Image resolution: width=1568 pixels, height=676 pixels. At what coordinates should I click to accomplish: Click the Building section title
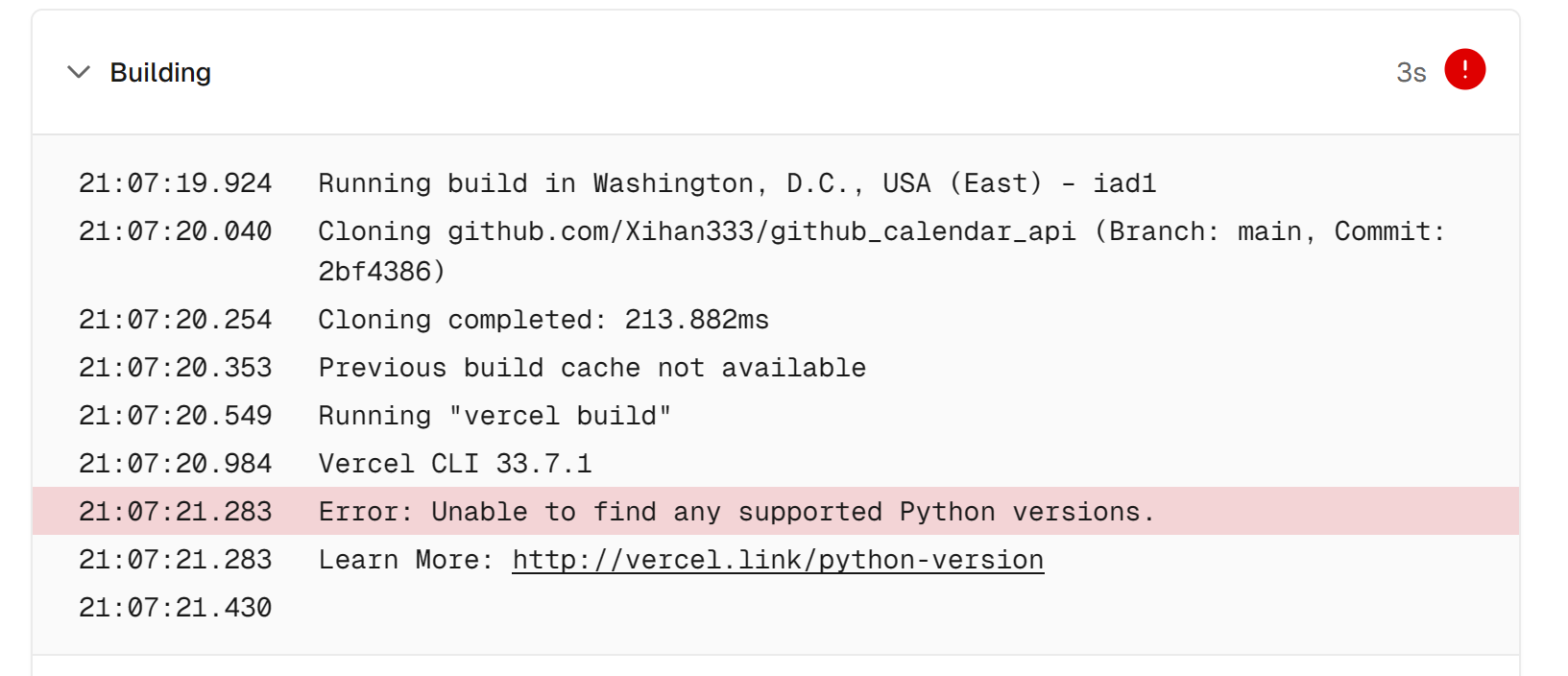[x=160, y=73]
